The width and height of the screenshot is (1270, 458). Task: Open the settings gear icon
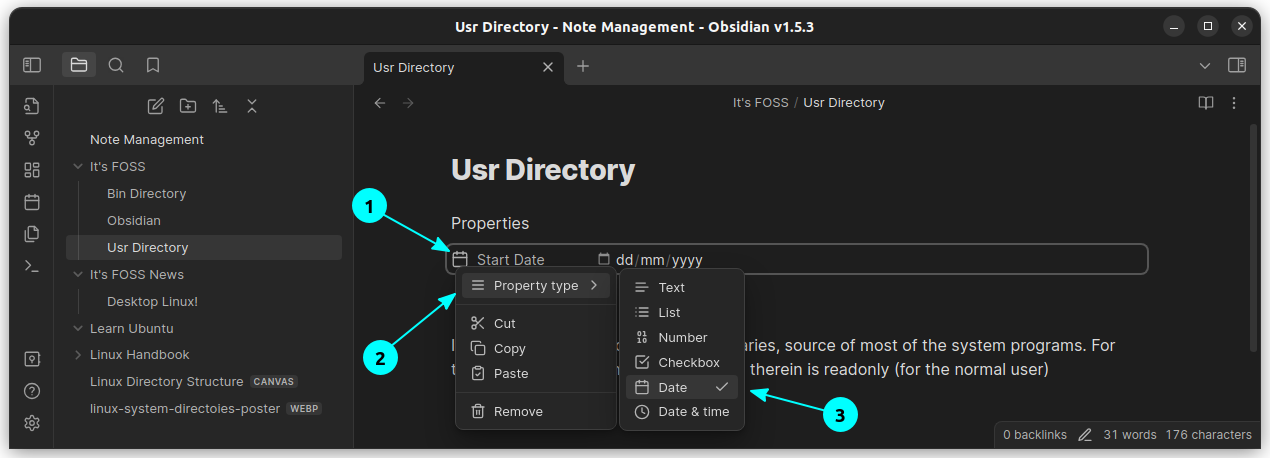point(32,423)
